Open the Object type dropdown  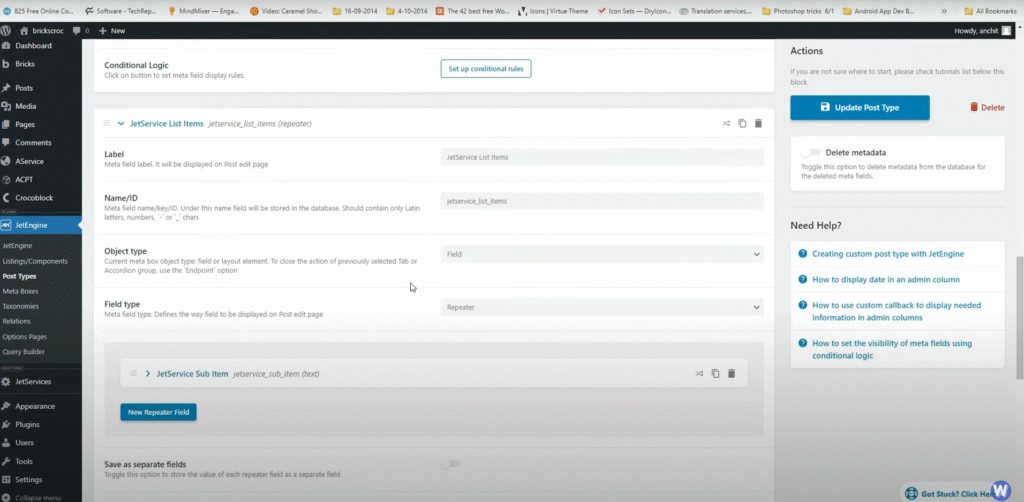tap(601, 254)
